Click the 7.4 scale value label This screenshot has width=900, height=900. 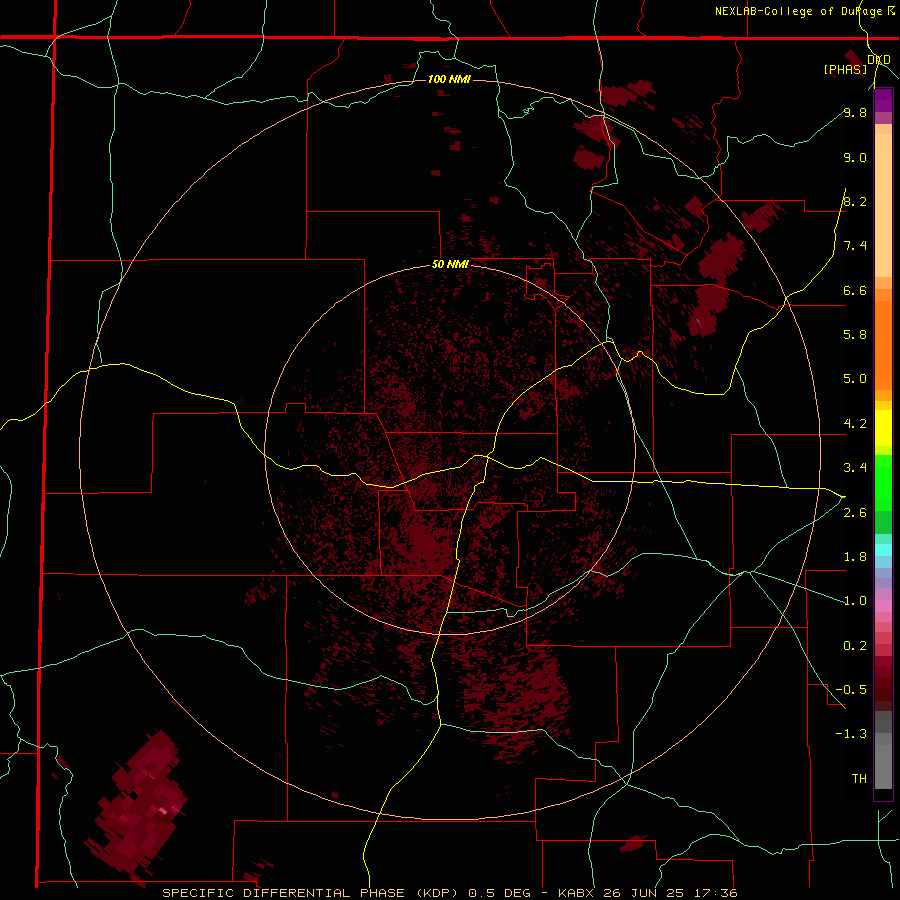tap(855, 246)
